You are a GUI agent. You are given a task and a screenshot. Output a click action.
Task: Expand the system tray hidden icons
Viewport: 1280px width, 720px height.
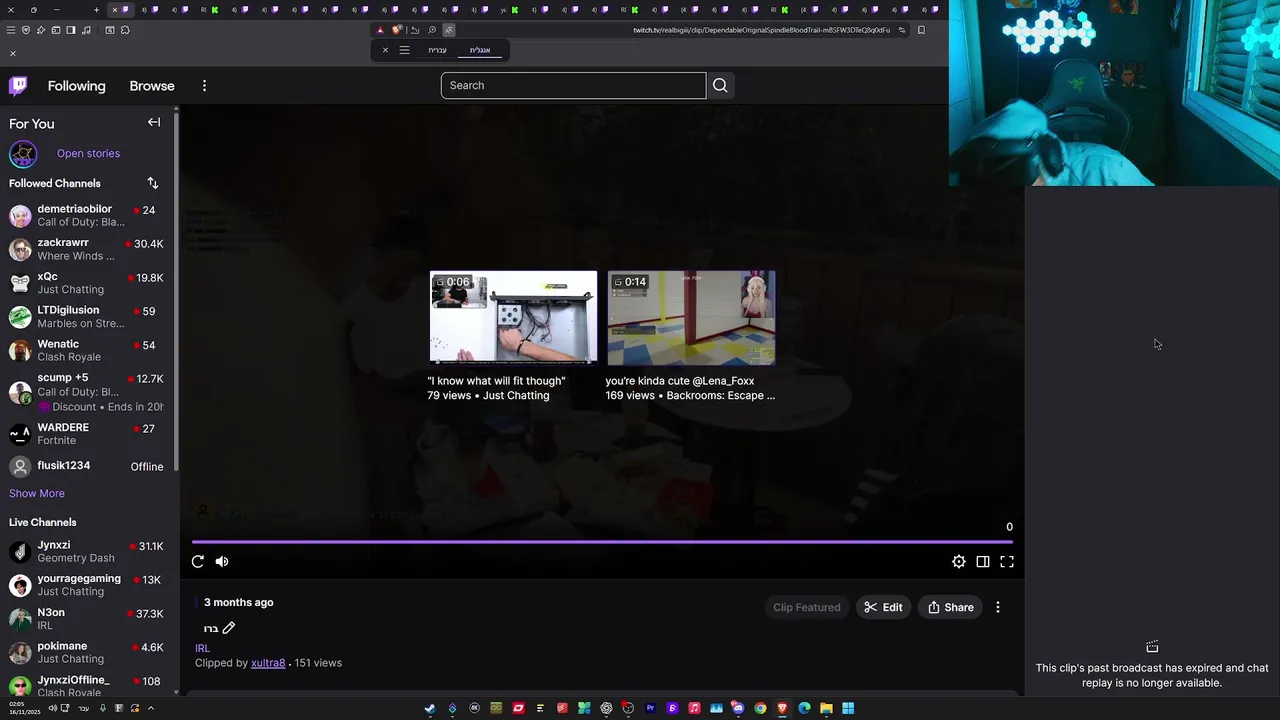(151, 708)
